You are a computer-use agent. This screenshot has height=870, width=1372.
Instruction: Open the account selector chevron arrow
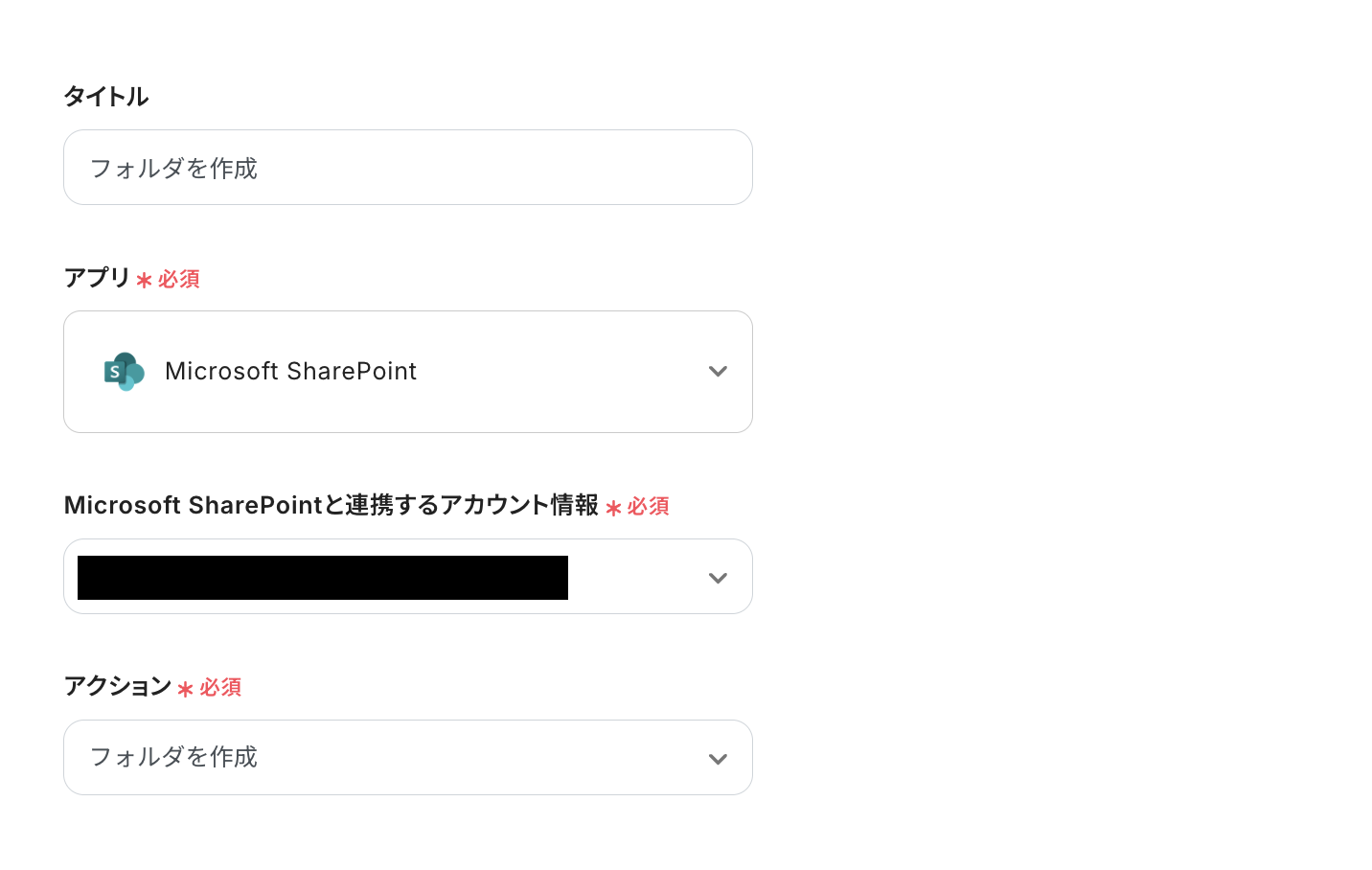tap(718, 578)
